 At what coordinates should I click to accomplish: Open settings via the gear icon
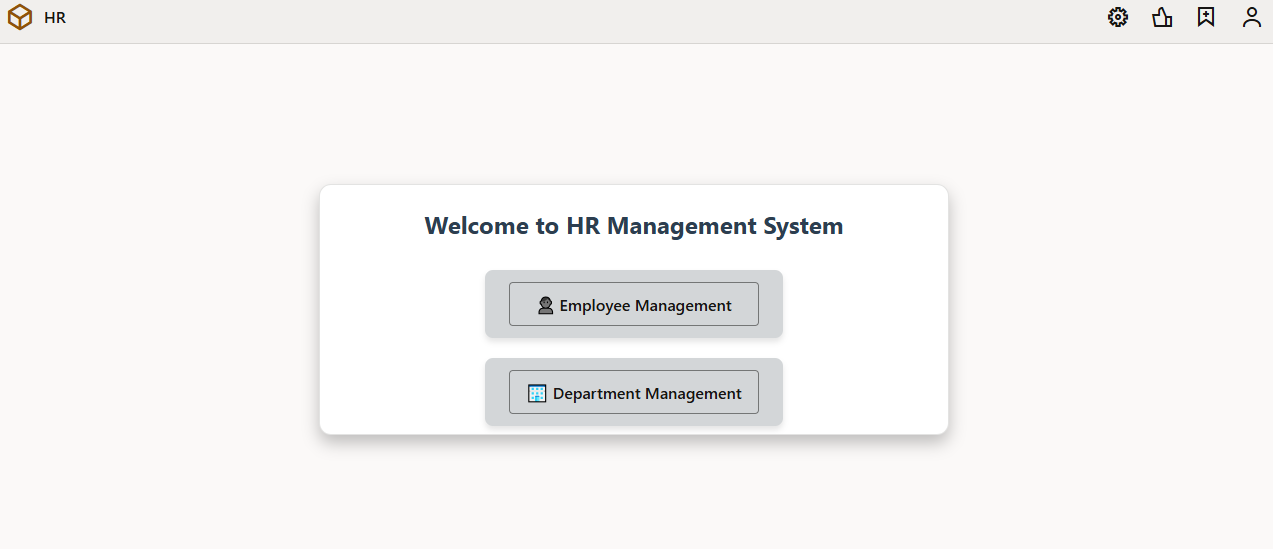coord(1118,17)
